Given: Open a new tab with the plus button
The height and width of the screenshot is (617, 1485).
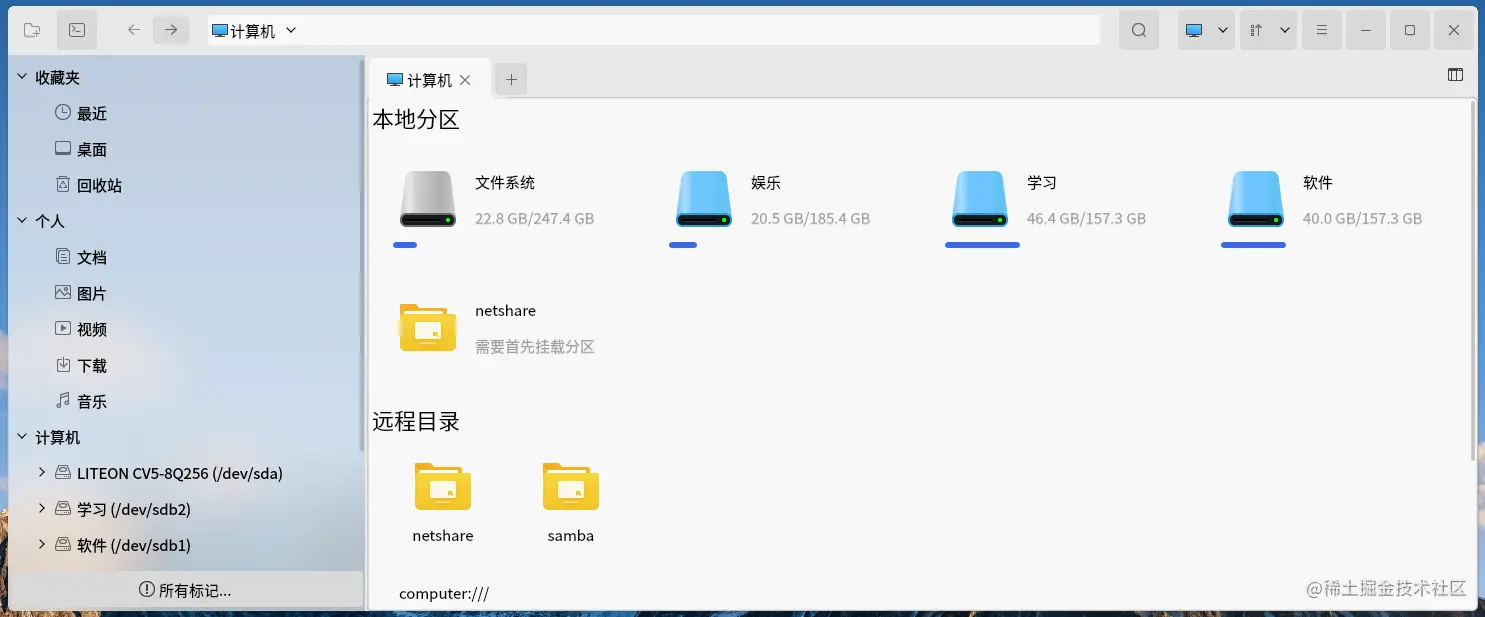Looking at the screenshot, I should pos(511,79).
